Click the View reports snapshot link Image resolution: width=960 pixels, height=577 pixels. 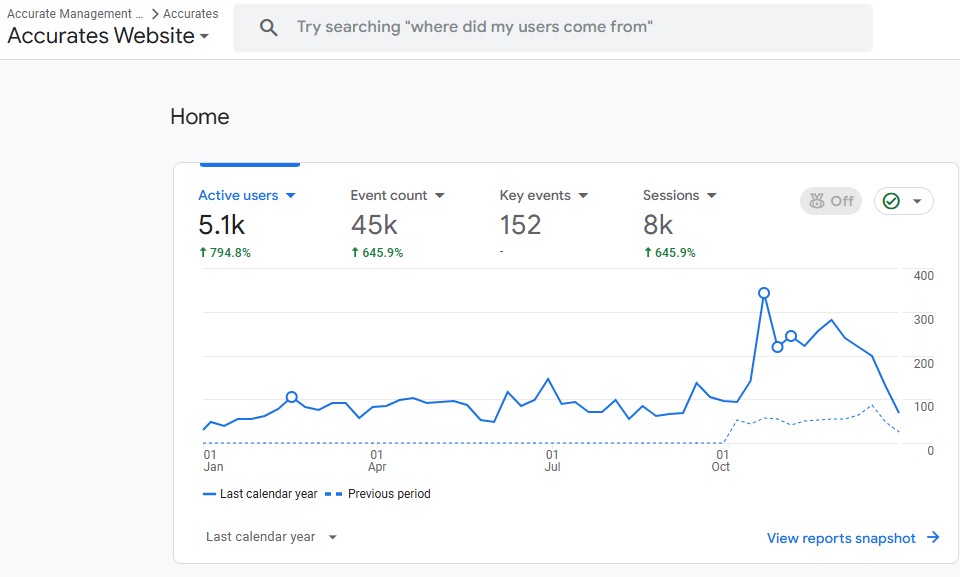(x=841, y=538)
